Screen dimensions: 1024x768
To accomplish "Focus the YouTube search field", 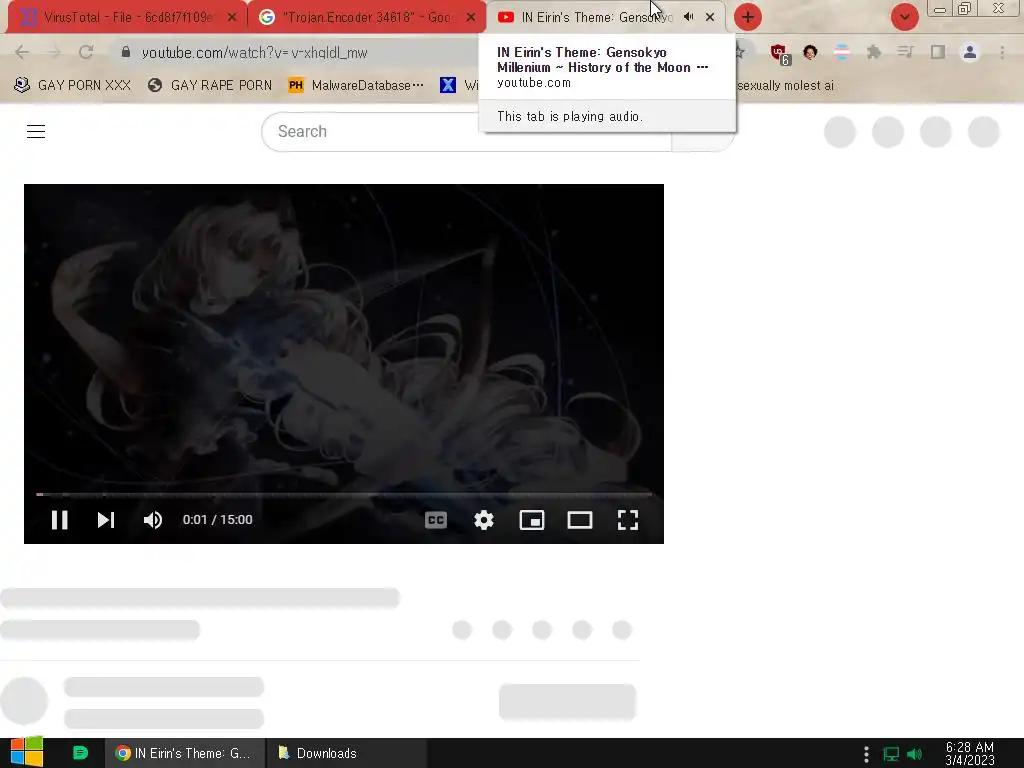I will point(466,131).
